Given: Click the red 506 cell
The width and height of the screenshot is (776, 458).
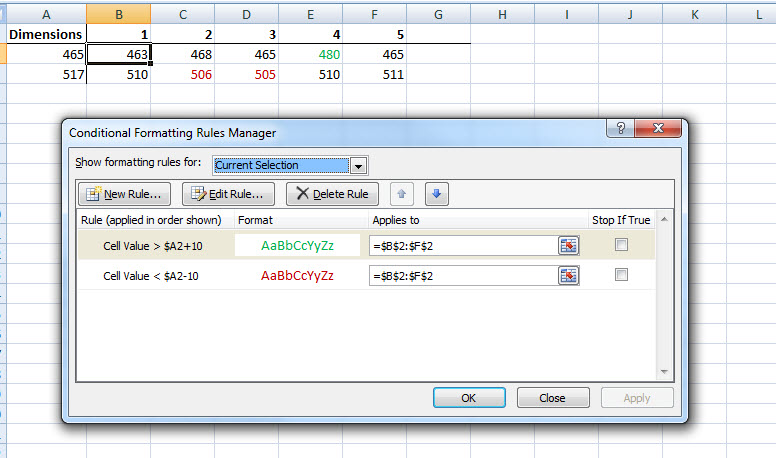Looking at the screenshot, I should coord(183,74).
